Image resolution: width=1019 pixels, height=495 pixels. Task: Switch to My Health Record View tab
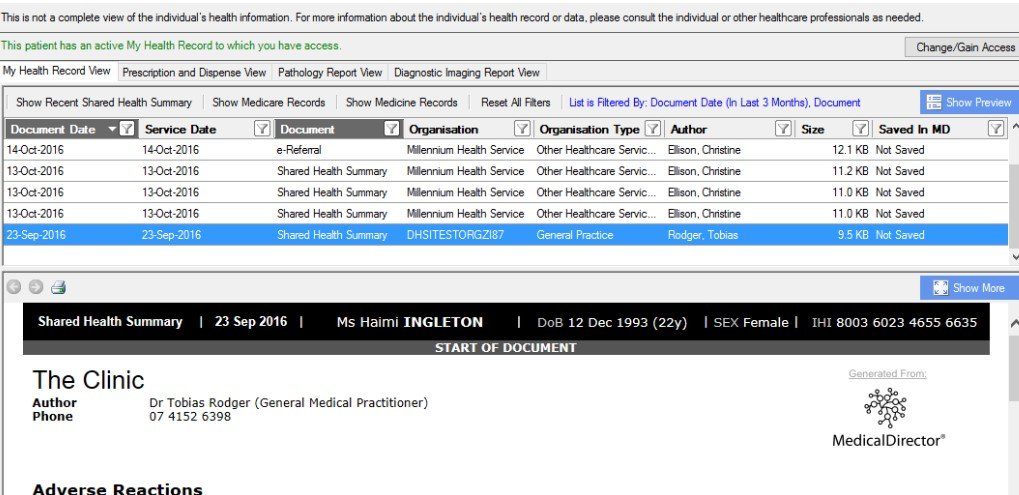tap(57, 71)
